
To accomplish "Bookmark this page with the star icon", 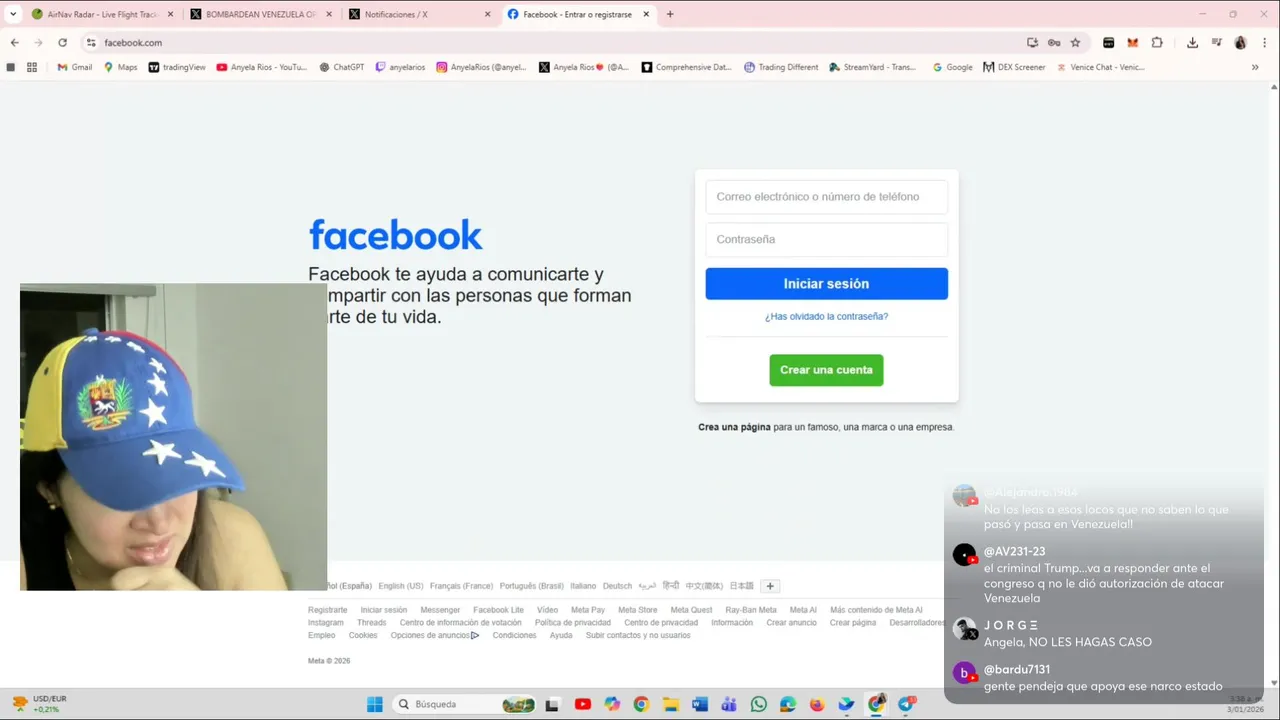I will [1075, 43].
